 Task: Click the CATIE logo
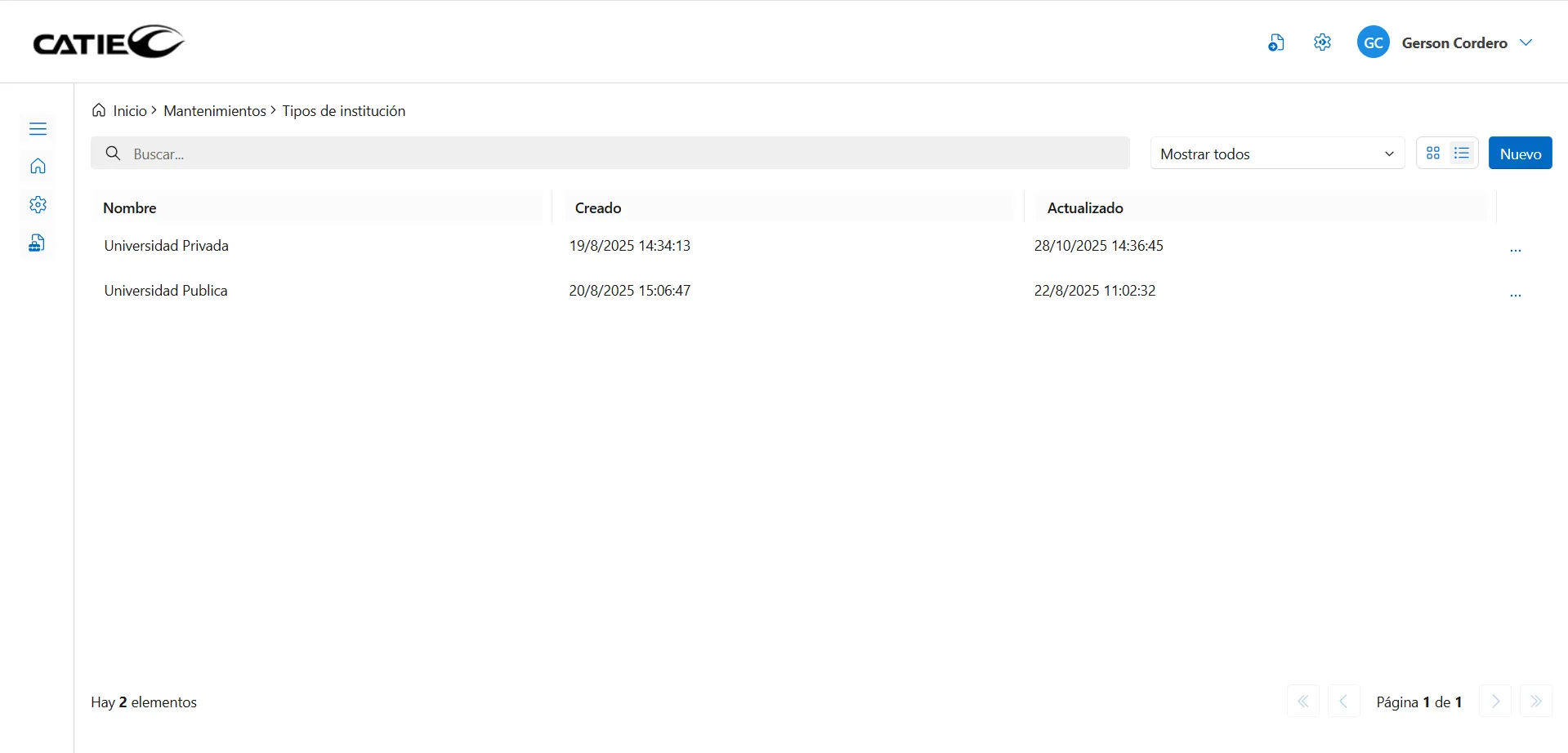click(109, 42)
